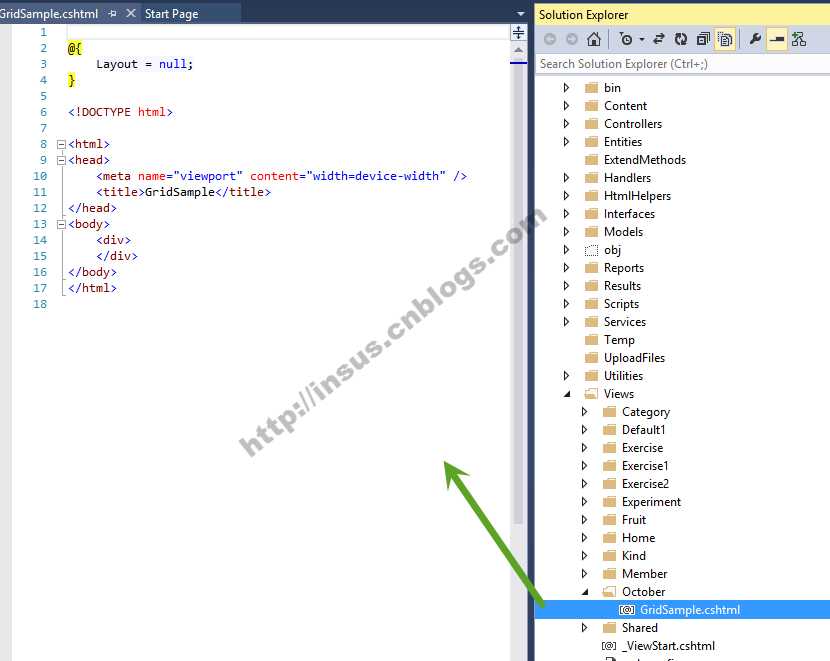Expand the Models folder arrow
830x661 pixels.
tap(566, 232)
